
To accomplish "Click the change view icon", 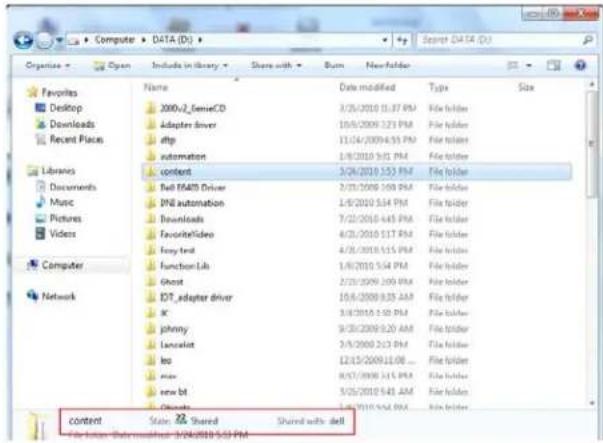I will tap(513, 66).
